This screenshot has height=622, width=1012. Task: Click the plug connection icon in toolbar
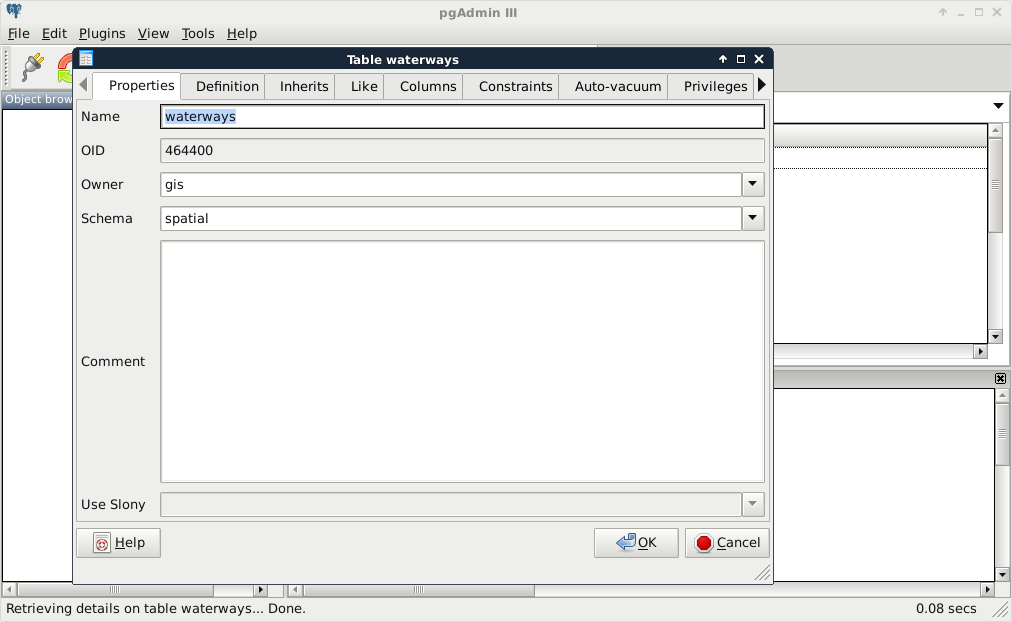tap(32, 67)
